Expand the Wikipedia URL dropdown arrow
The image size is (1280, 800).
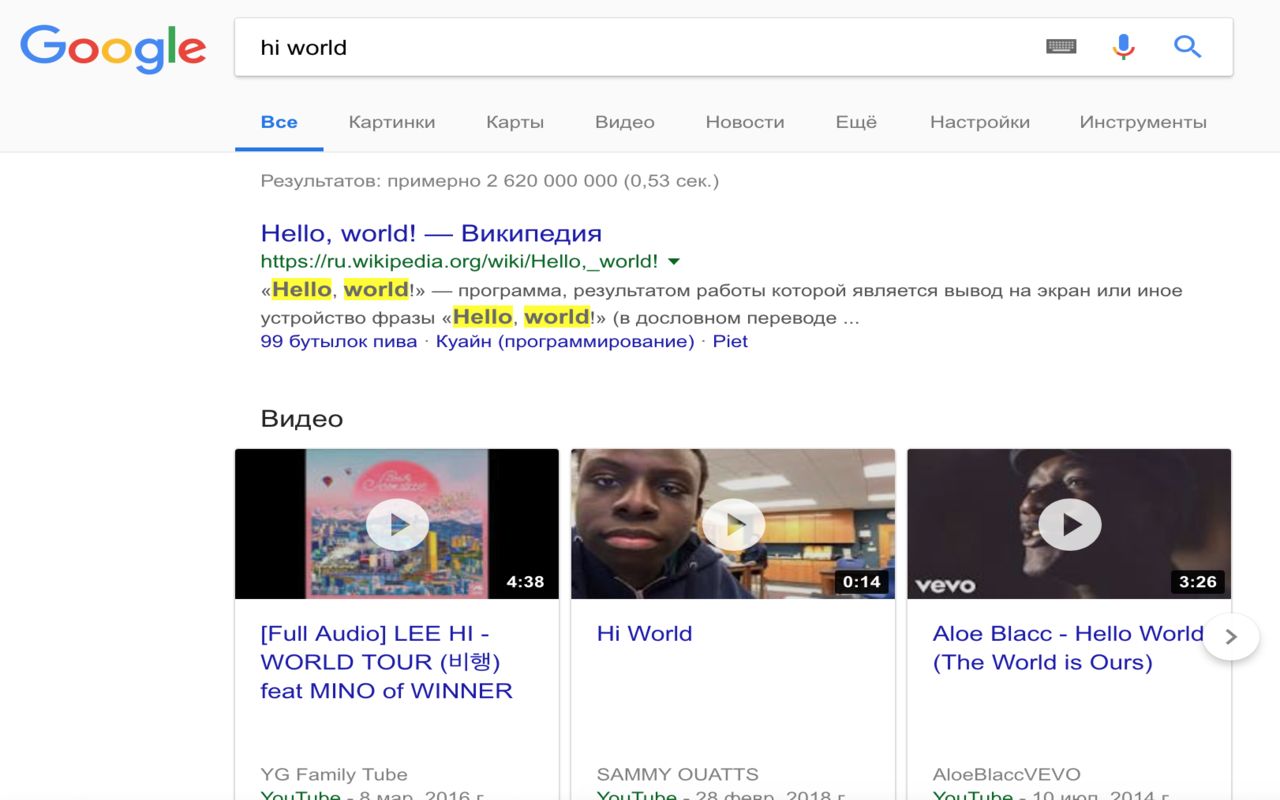674,262
